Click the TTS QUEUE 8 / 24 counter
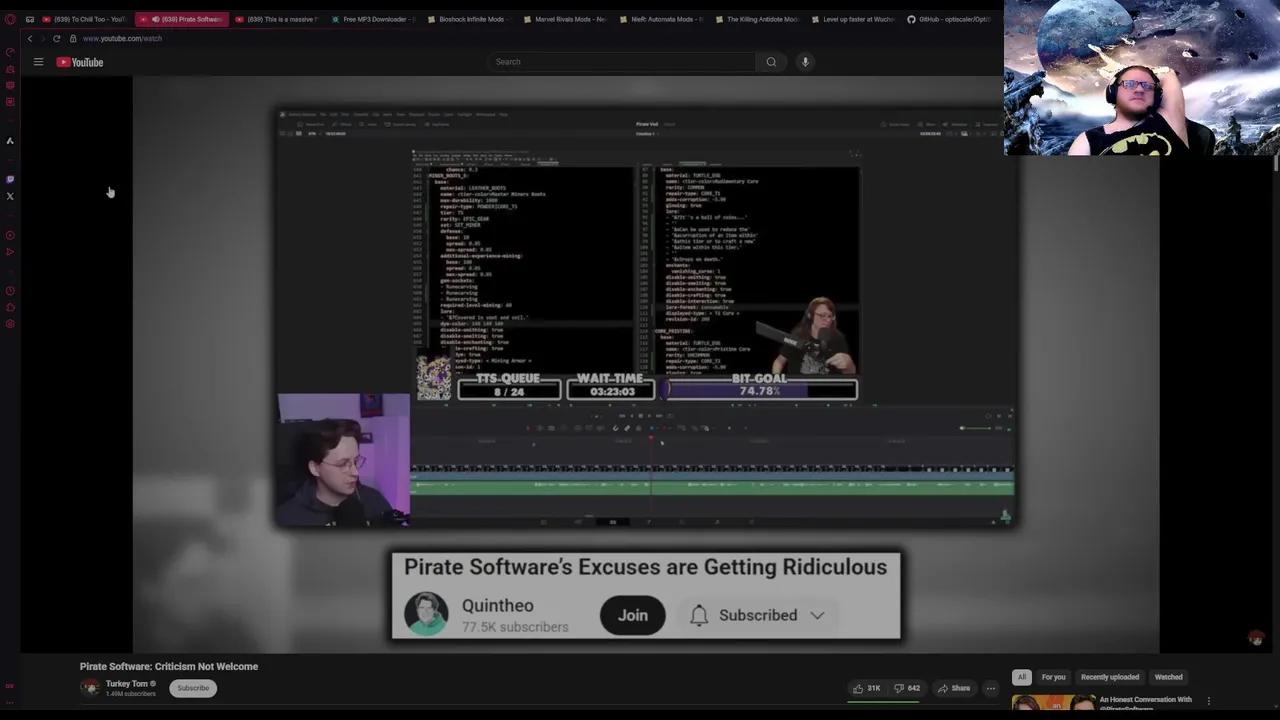 509,386
